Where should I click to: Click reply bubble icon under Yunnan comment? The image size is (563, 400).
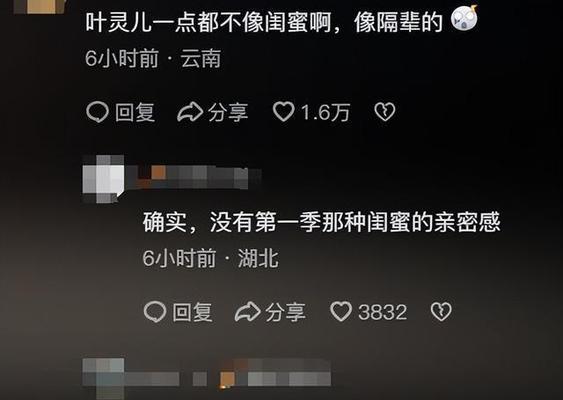coord(97,112)
